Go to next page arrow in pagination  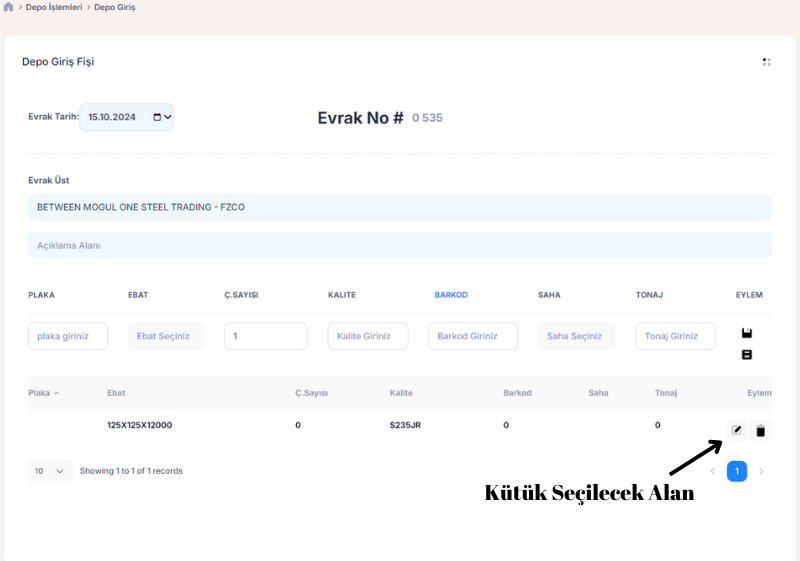tap(761, 471)
